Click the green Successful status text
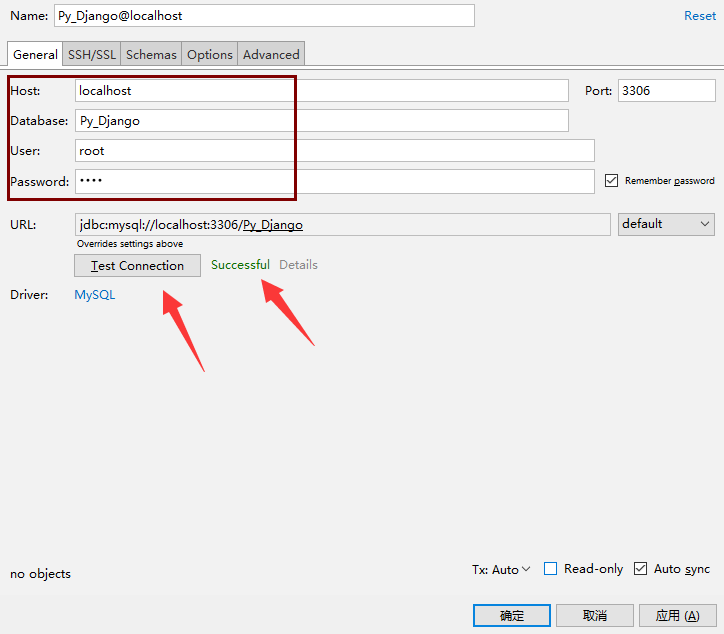724x634 pixels. tap(240, 265)
